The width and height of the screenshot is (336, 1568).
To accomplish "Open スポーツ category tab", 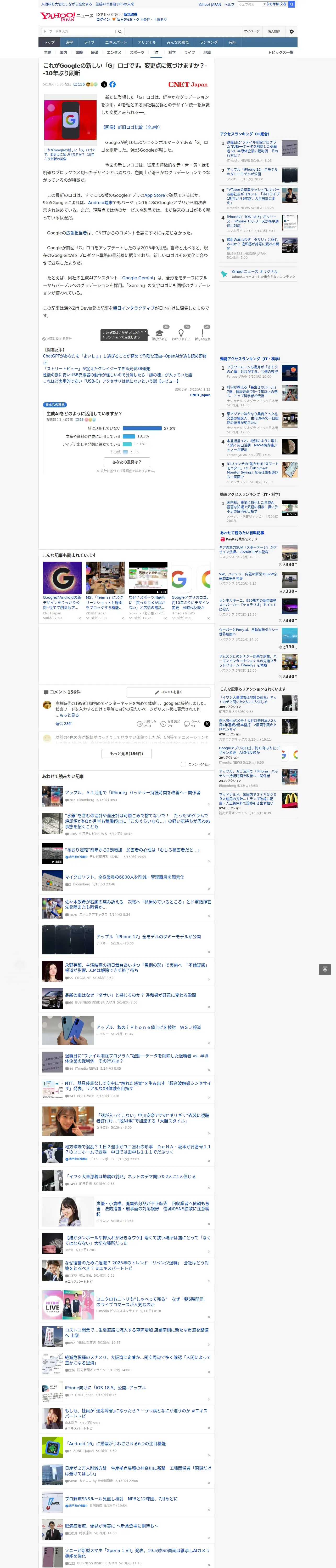I will (137, 52).
